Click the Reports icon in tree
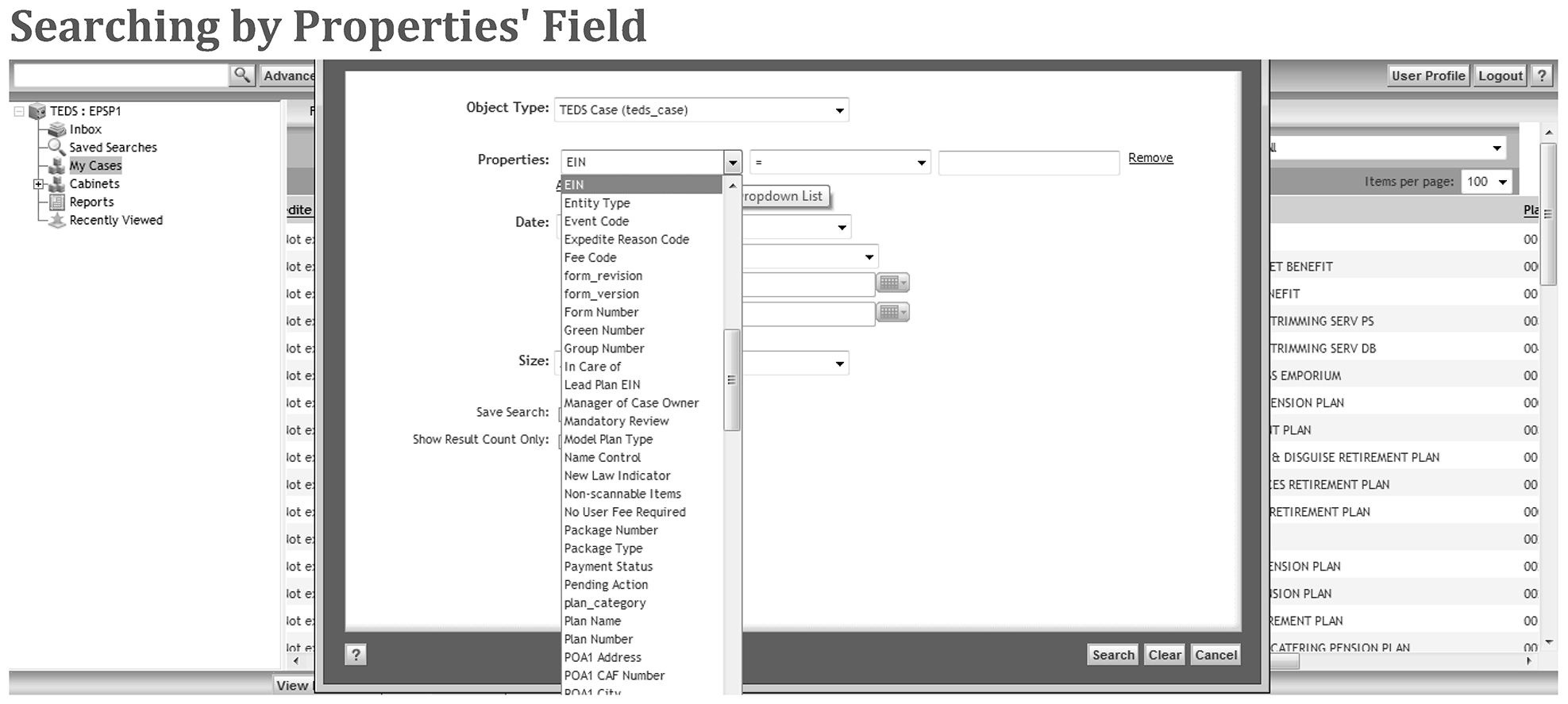The width and height of the screenshot is (1568, 704). click(56, 202)
